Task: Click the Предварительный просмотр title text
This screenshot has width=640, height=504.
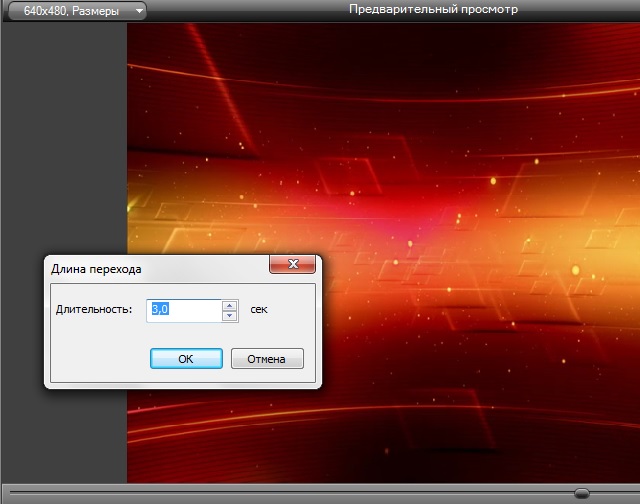Action: [433, 9]
